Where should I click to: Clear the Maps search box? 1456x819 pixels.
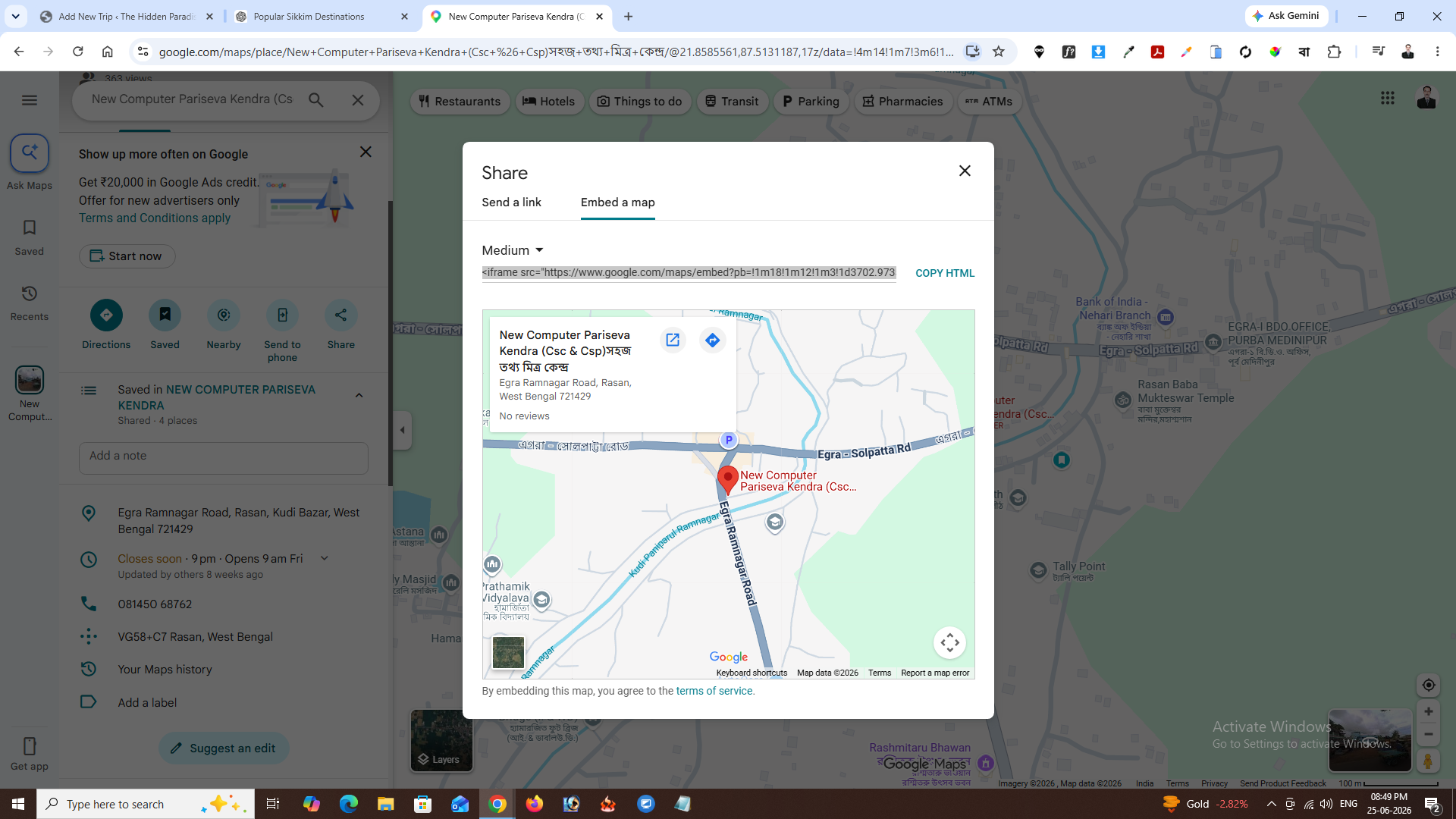358,100
